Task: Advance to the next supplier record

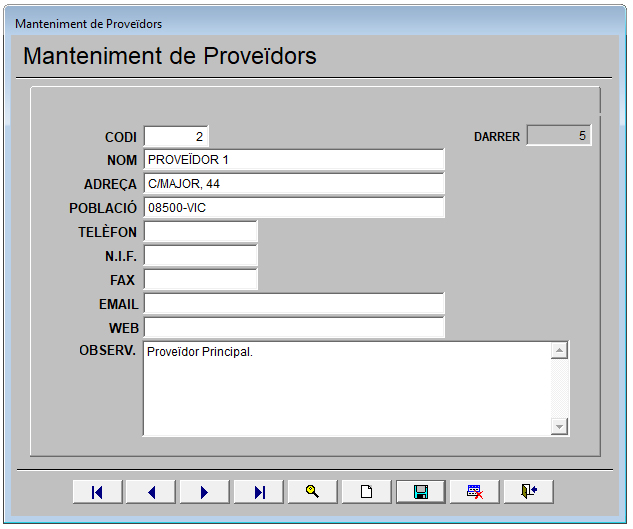Action: [x=205, y=492]
